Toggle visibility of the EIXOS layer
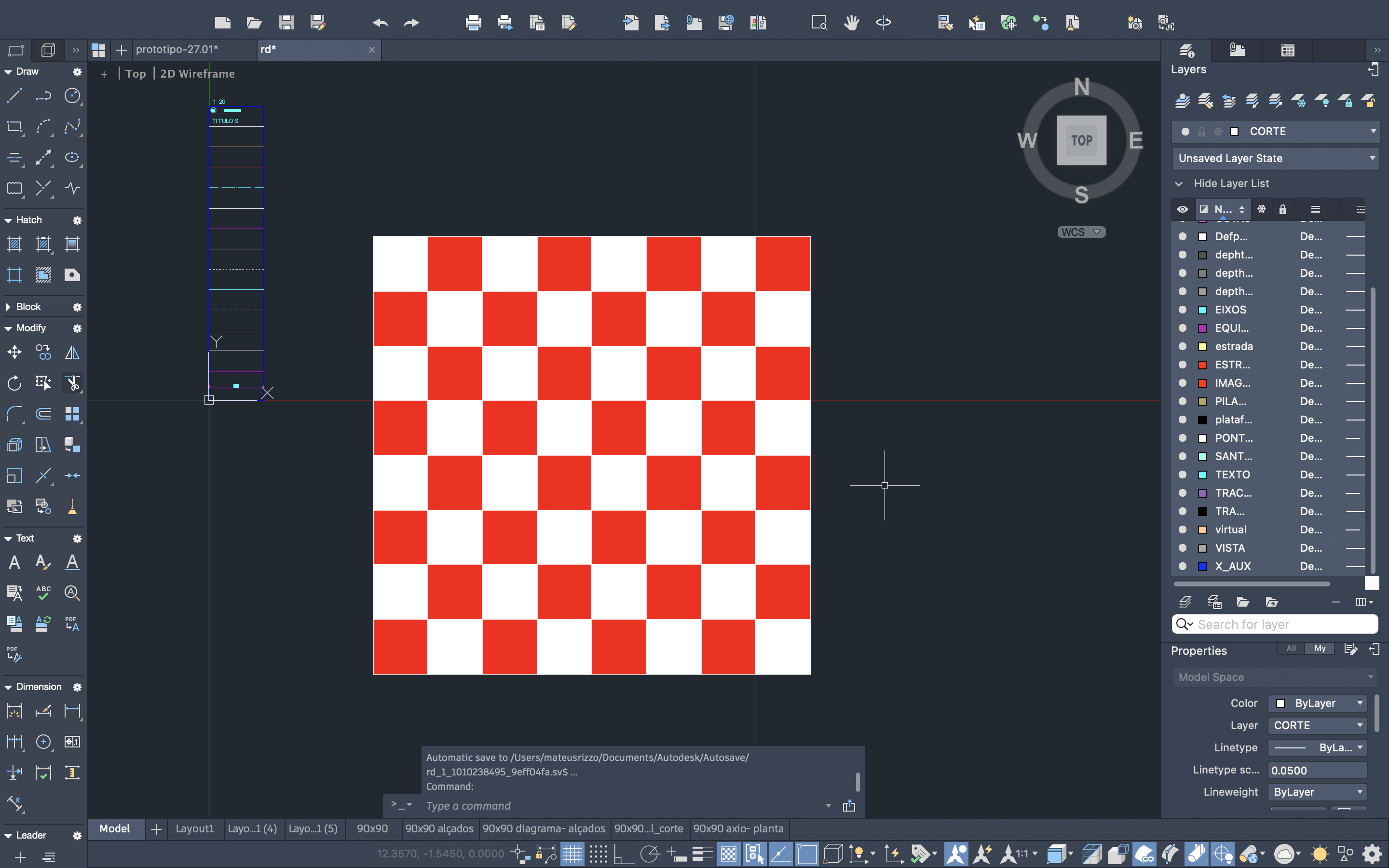The image size is (1389, 868). coord(1183,310)
